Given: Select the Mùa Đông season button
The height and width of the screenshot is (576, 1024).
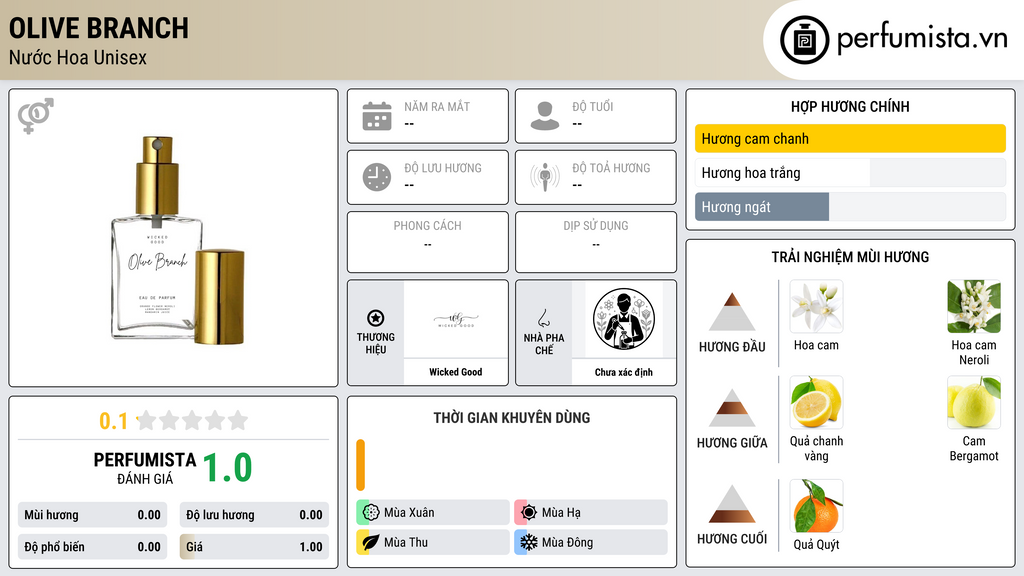Looking at the screenshot, I should [591, 542].
